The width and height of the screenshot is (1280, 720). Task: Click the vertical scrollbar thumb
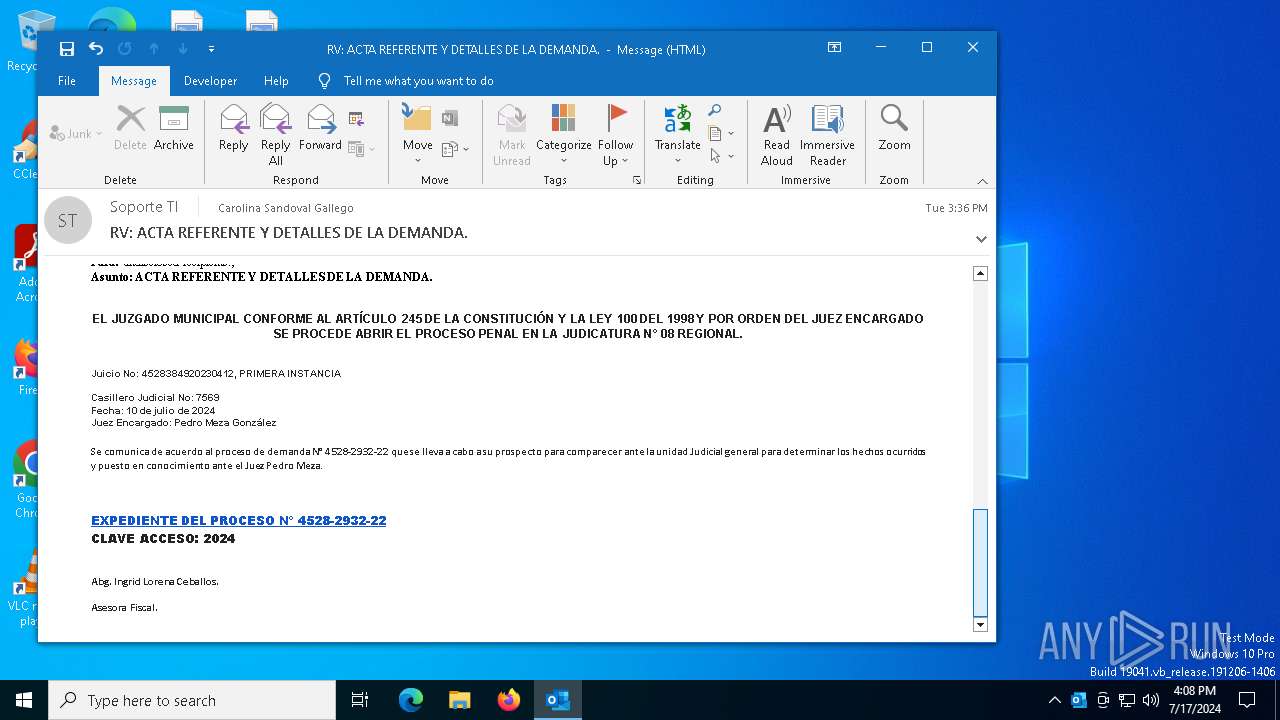pos(980,562)
